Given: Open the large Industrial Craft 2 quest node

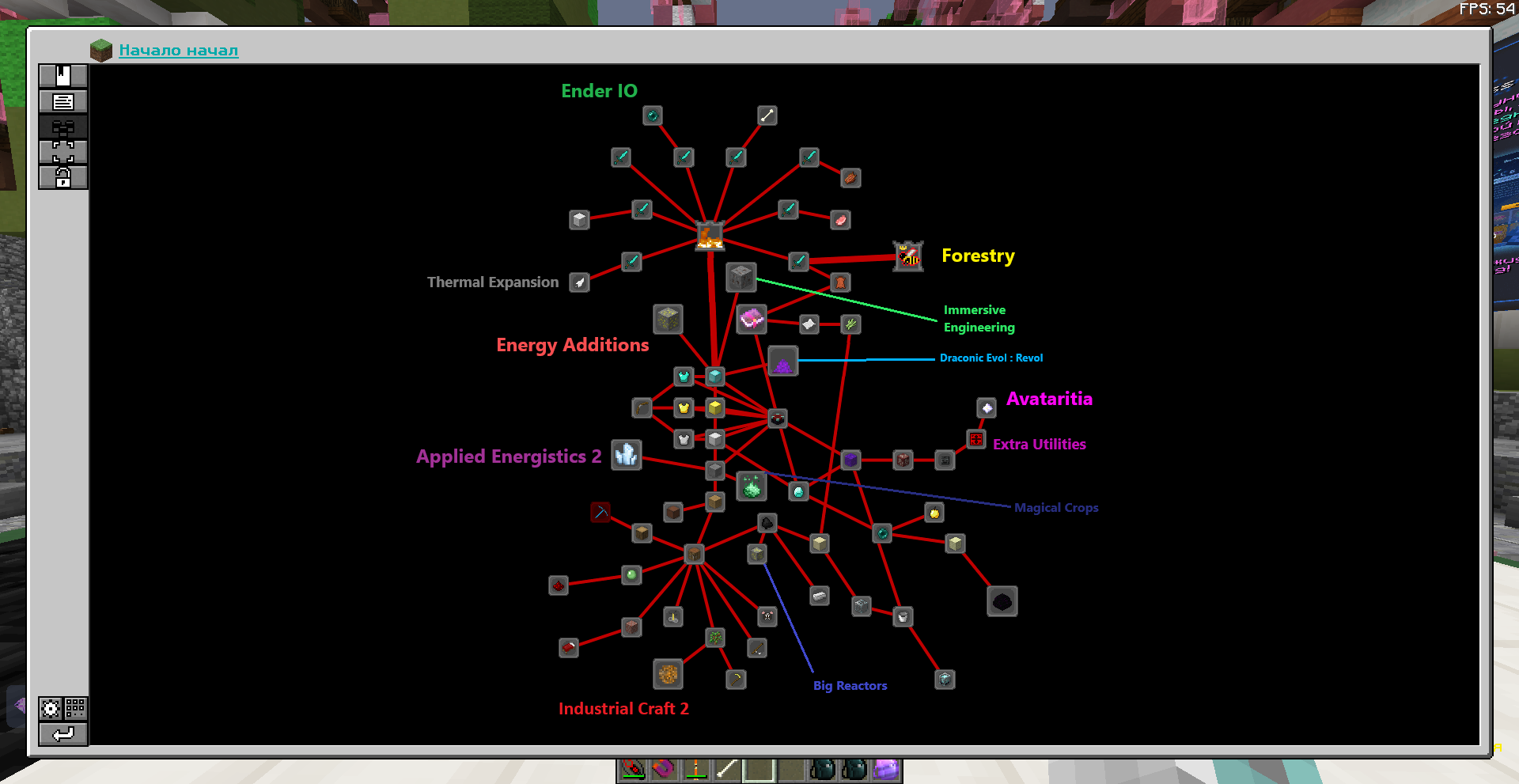Looking at the screenshot, I should pos(668,674).
